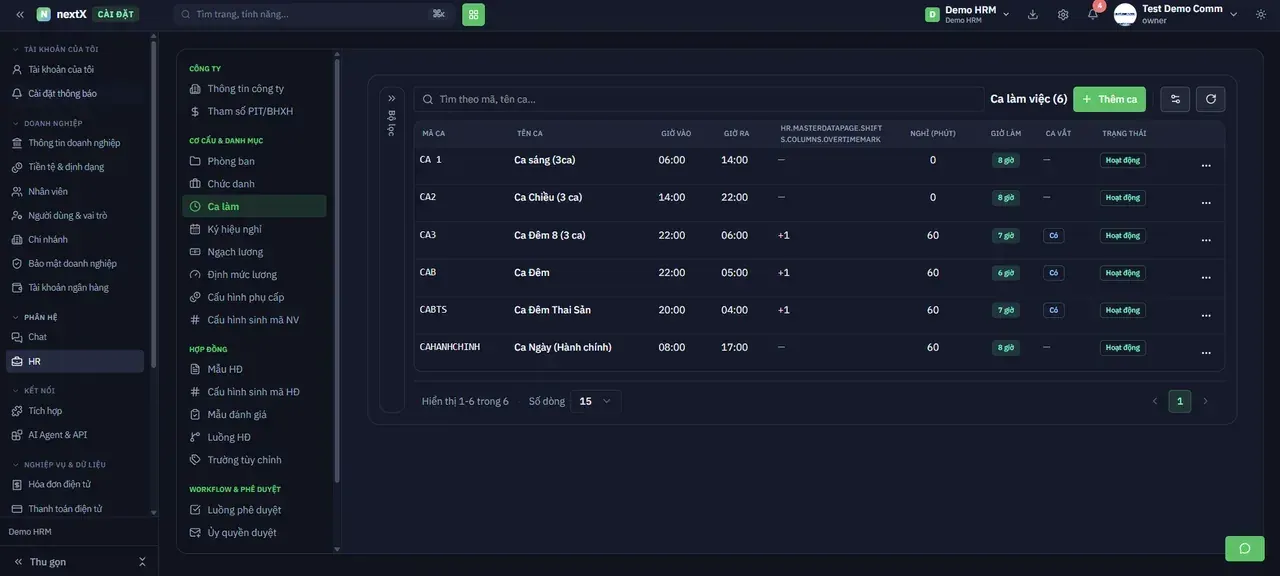
Task: Click the settings submenu vertical scrollbar
Action: [x=337, y=270]
